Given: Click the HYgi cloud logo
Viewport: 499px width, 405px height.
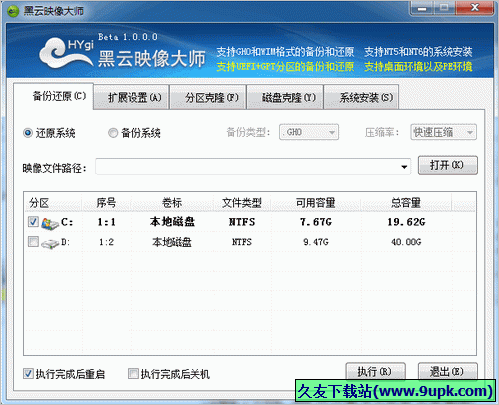Looking at the screenshot, I should click(66, 53).
